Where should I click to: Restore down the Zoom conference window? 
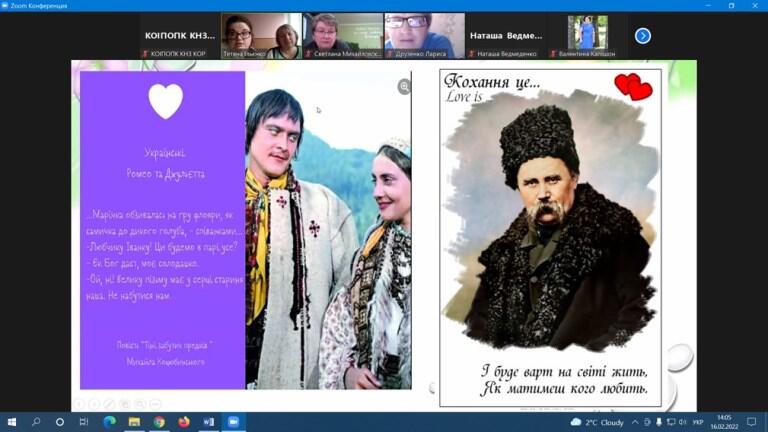[x=731, y=5]
